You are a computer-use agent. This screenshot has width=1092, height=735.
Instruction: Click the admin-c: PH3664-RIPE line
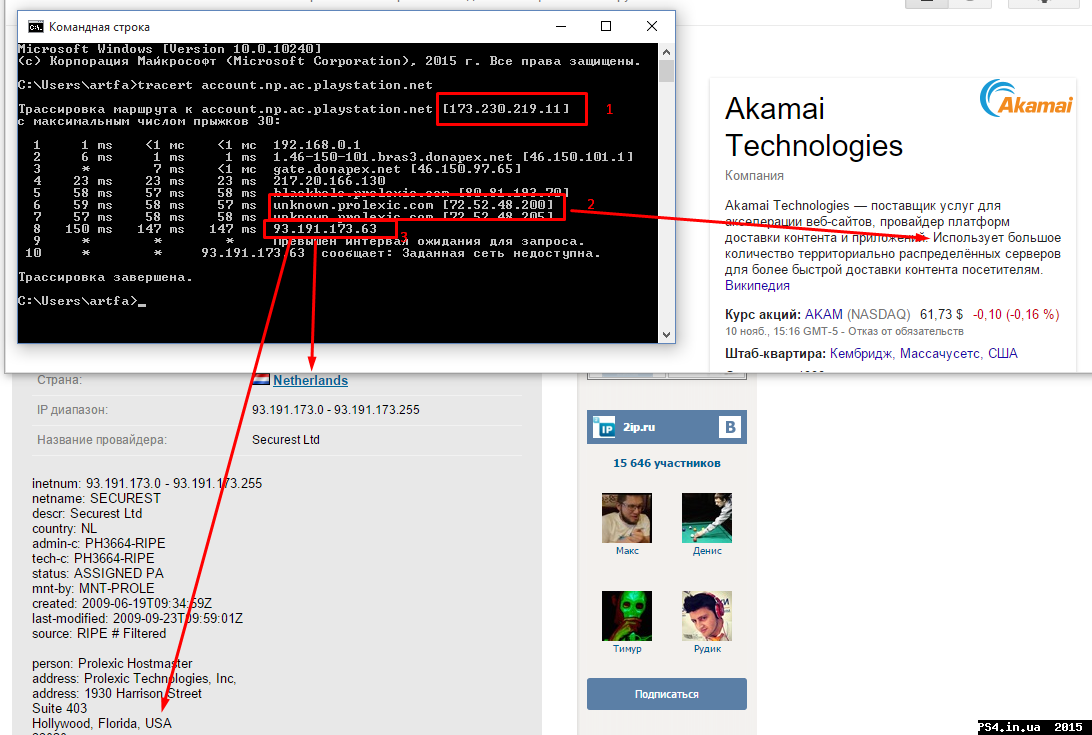[99, 543]
